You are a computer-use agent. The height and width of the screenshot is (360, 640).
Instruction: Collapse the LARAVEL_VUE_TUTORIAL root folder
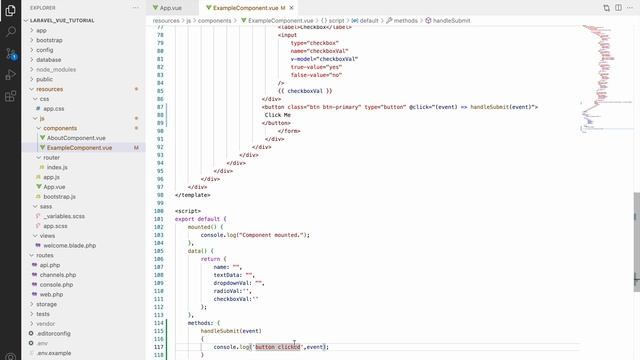click(x=61, y=20)
